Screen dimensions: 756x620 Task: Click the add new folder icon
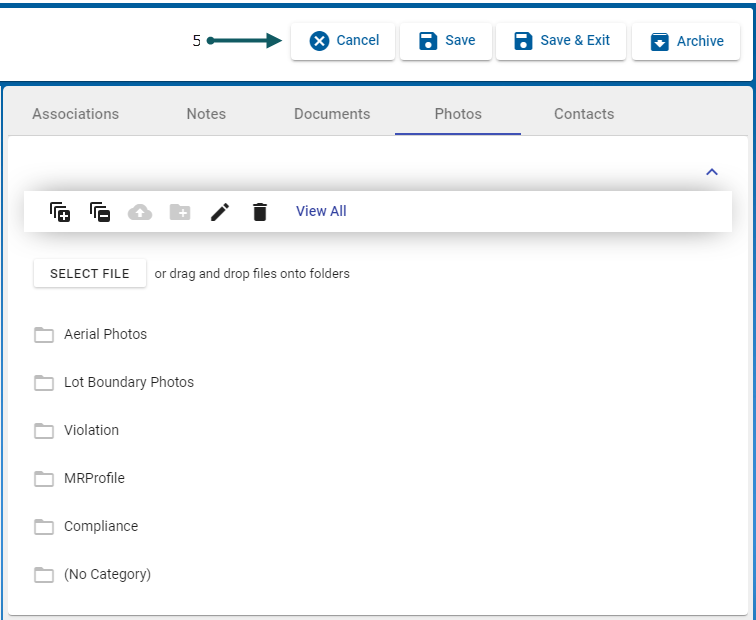click(180, 212)
